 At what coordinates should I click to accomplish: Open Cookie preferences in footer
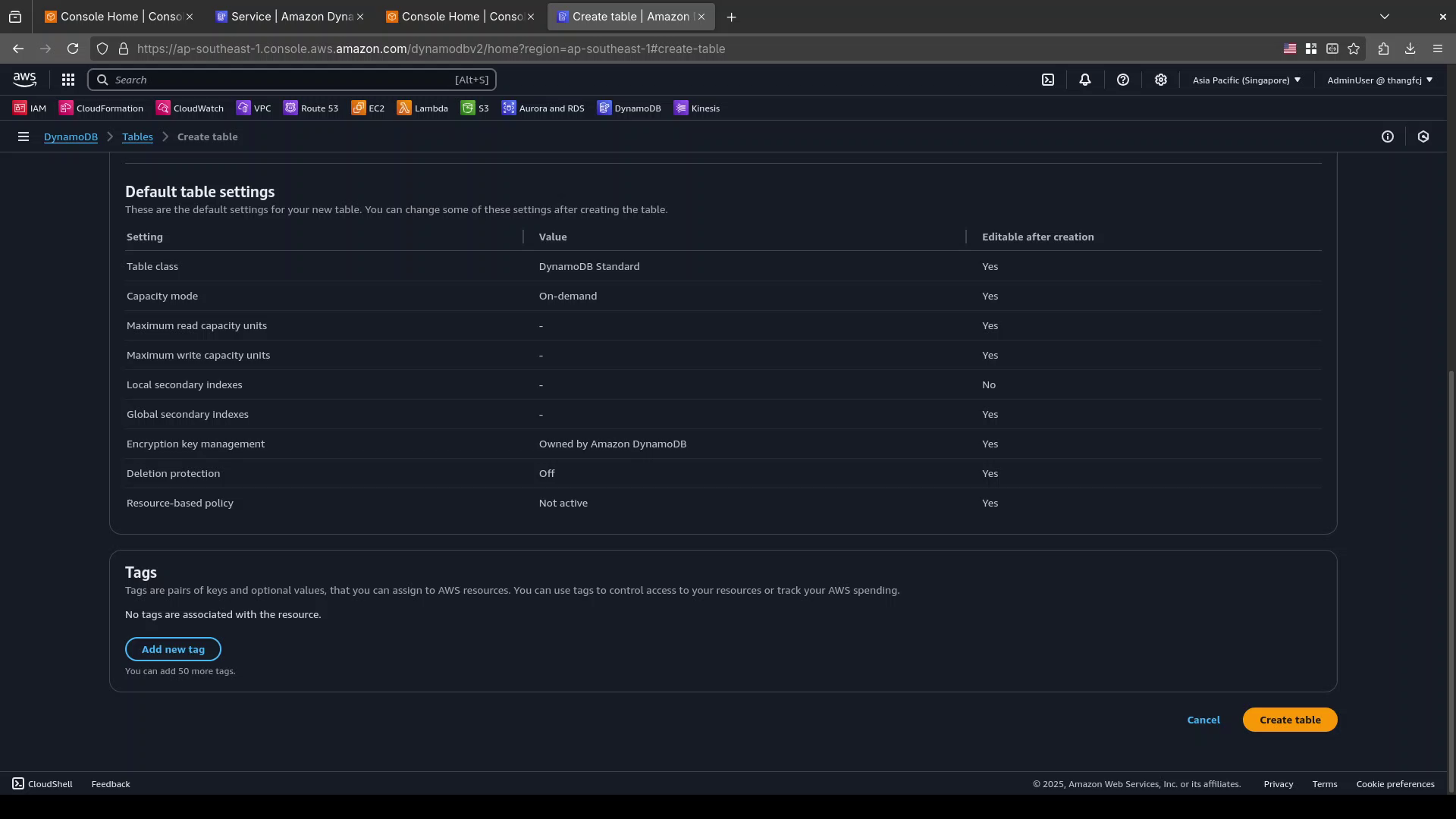point(1395,783)
